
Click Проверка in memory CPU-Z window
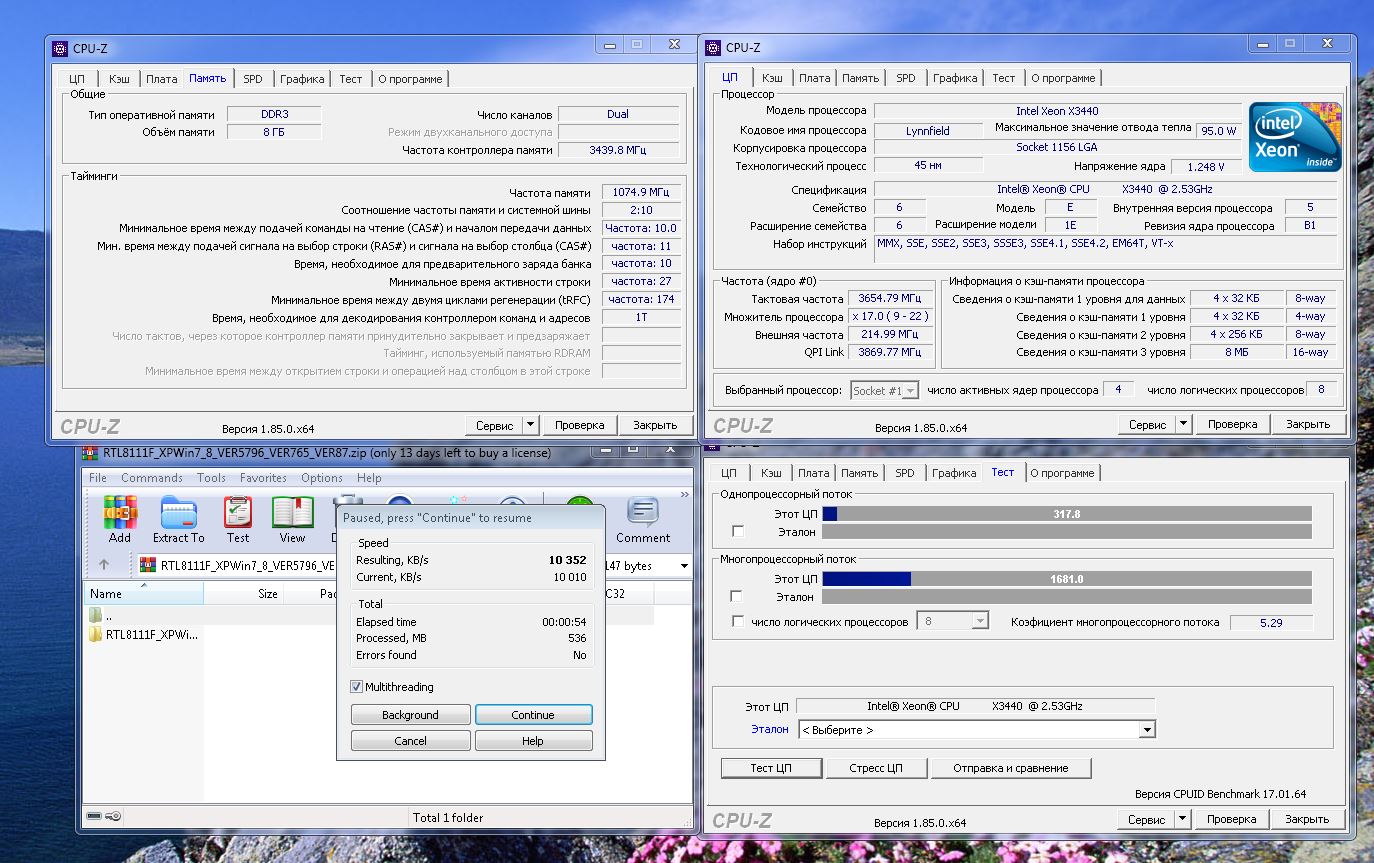tap(580, 425)
